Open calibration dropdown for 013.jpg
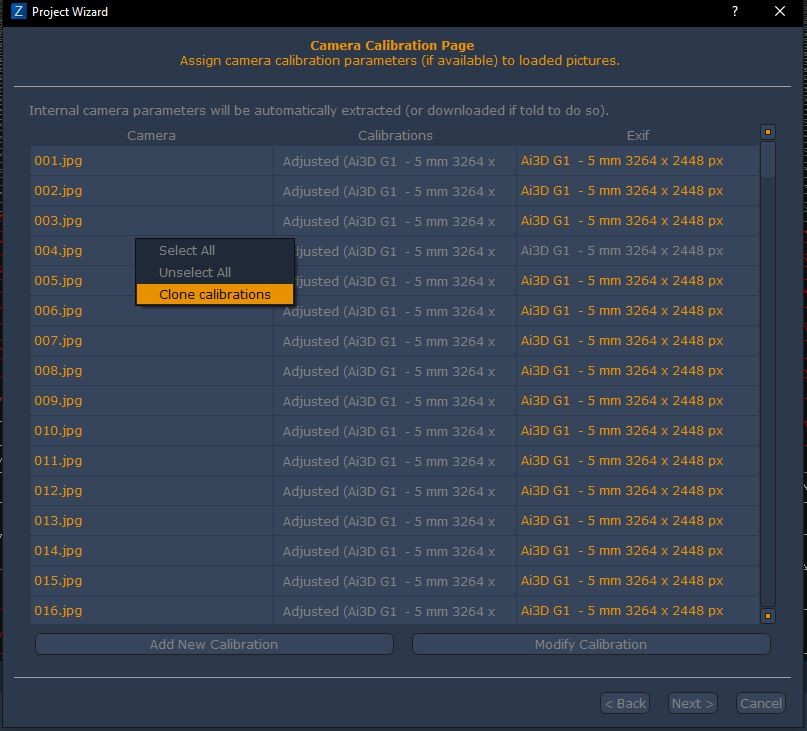The image size is (807, 731). 394,521
